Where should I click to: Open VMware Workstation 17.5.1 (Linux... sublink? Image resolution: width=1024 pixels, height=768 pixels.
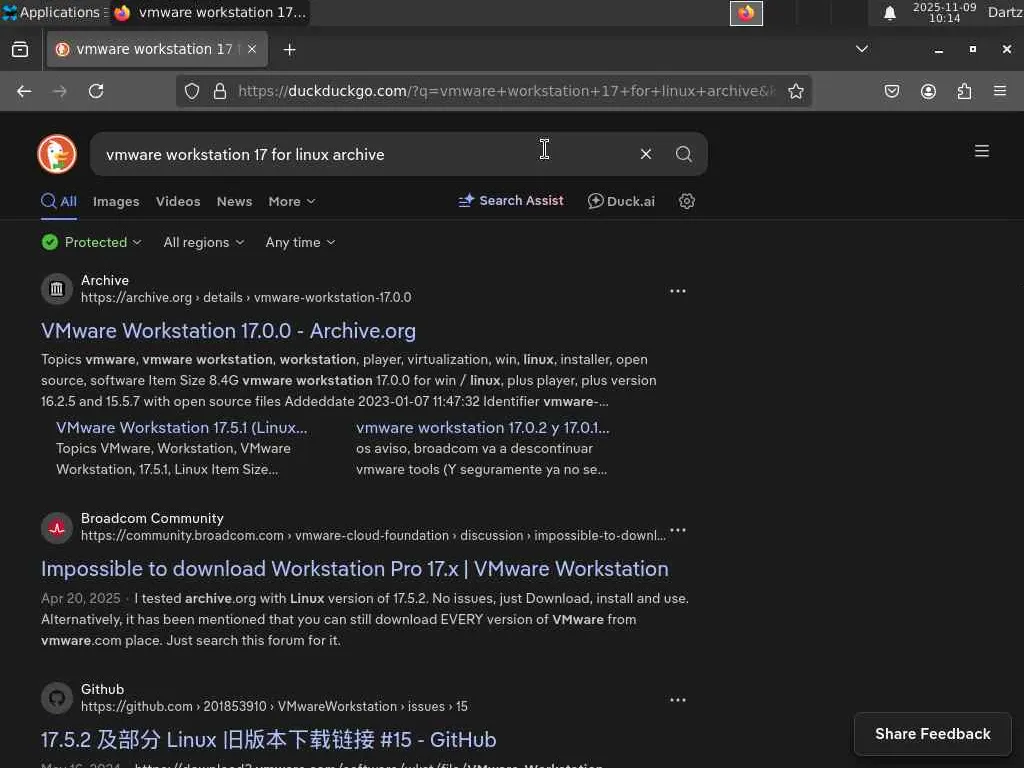click(x=182, y=428)
